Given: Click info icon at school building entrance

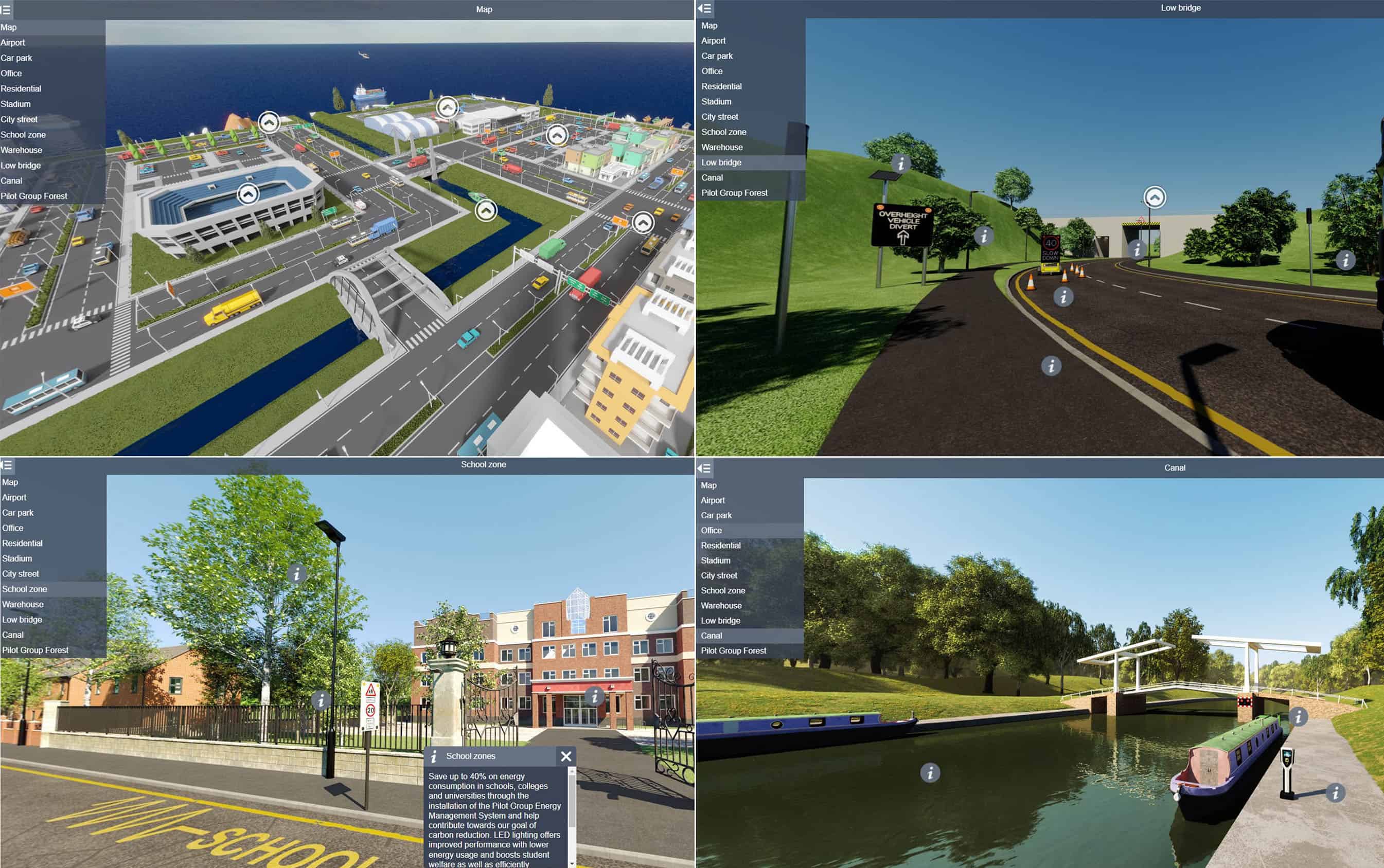Looking at the screenshot, I should [x=594, y=696].
